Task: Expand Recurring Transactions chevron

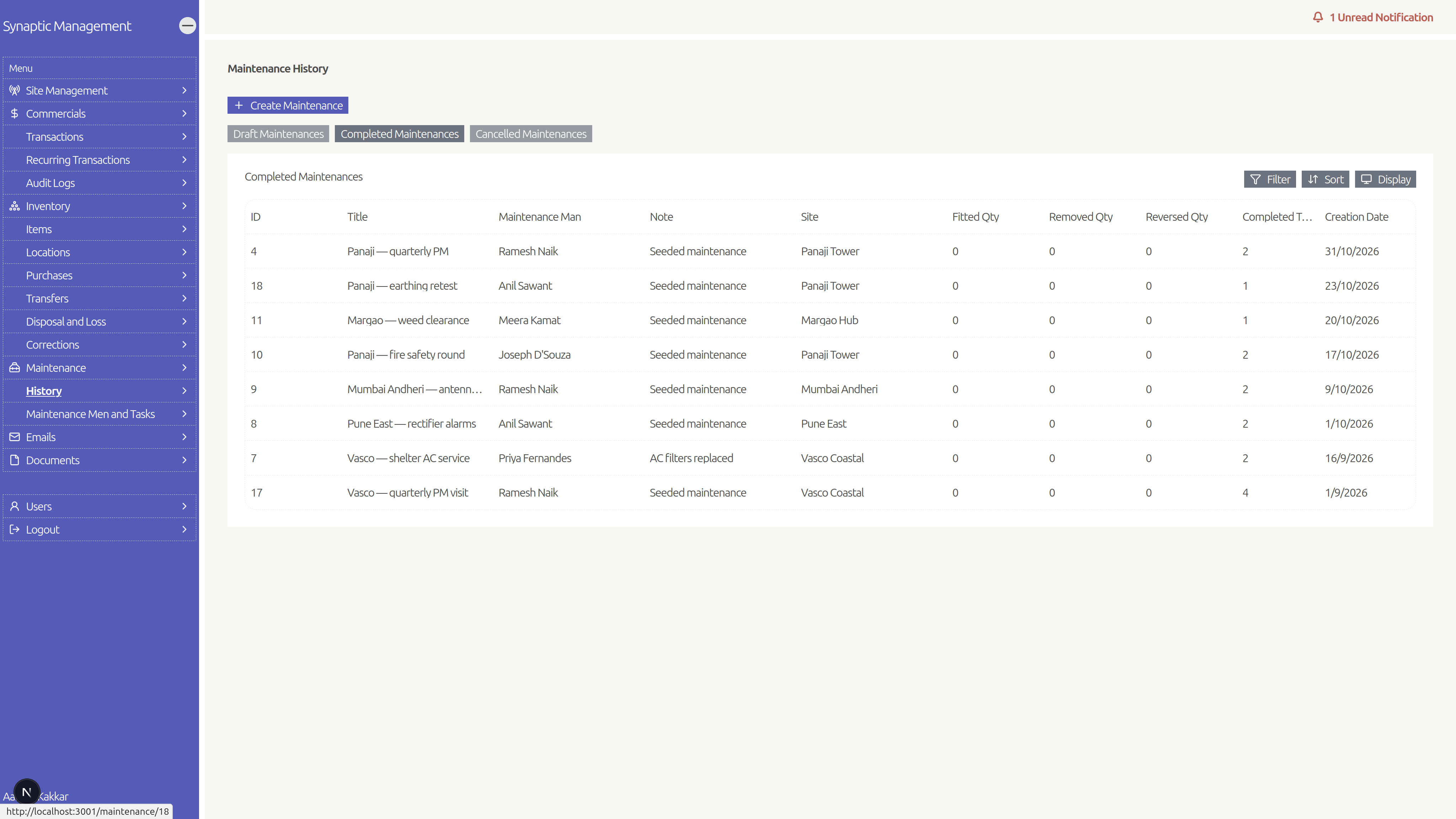Action: click(x=184, y=160)
